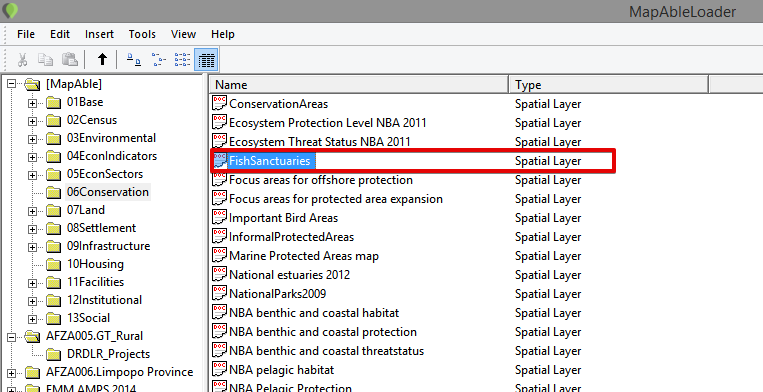Viewport: 763px width, 392px height.
Task: Click the National estuaries 2012 layer icon
Action: coord(219,274)
